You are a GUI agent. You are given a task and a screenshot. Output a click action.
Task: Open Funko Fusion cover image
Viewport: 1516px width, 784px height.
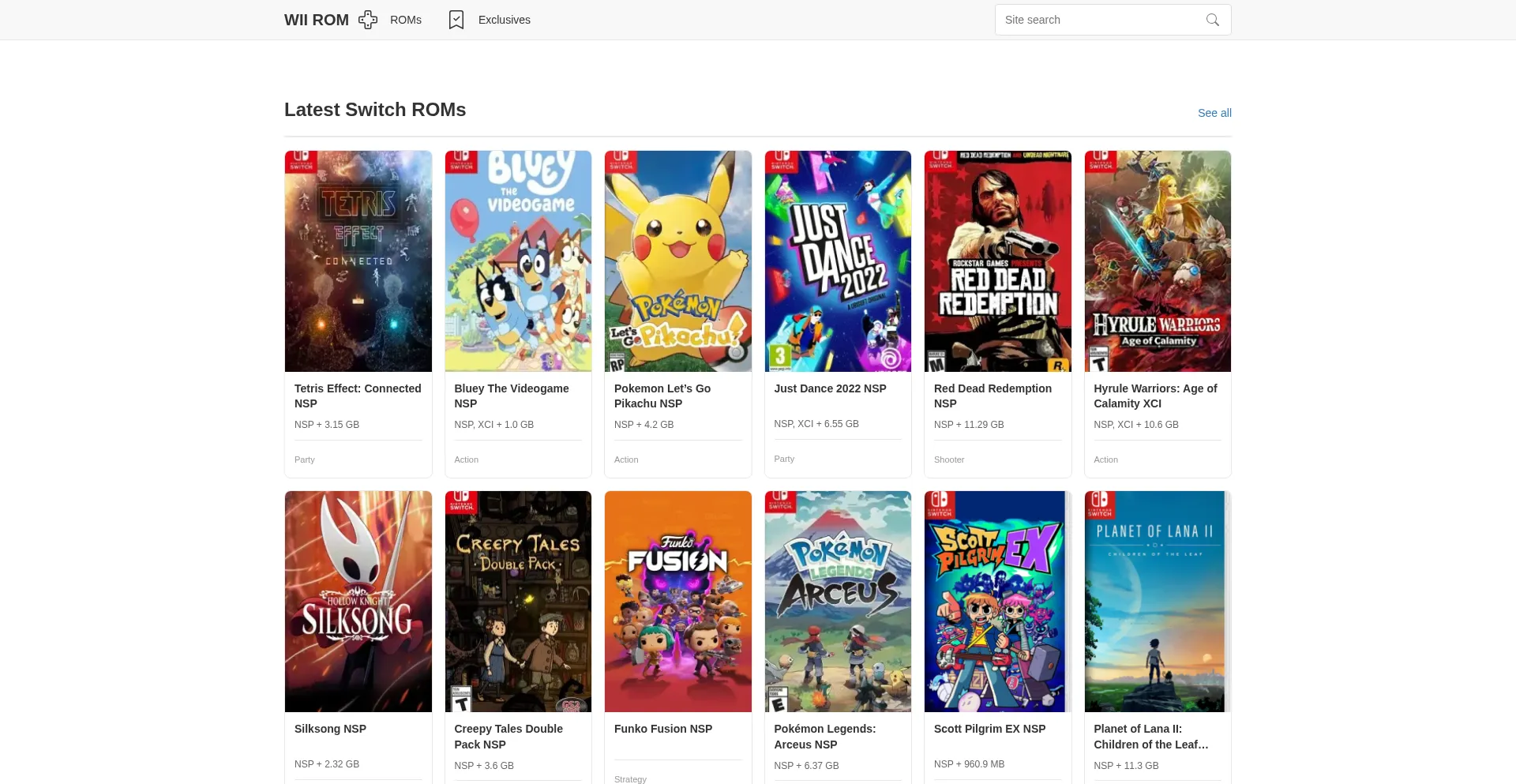(678, 602)
